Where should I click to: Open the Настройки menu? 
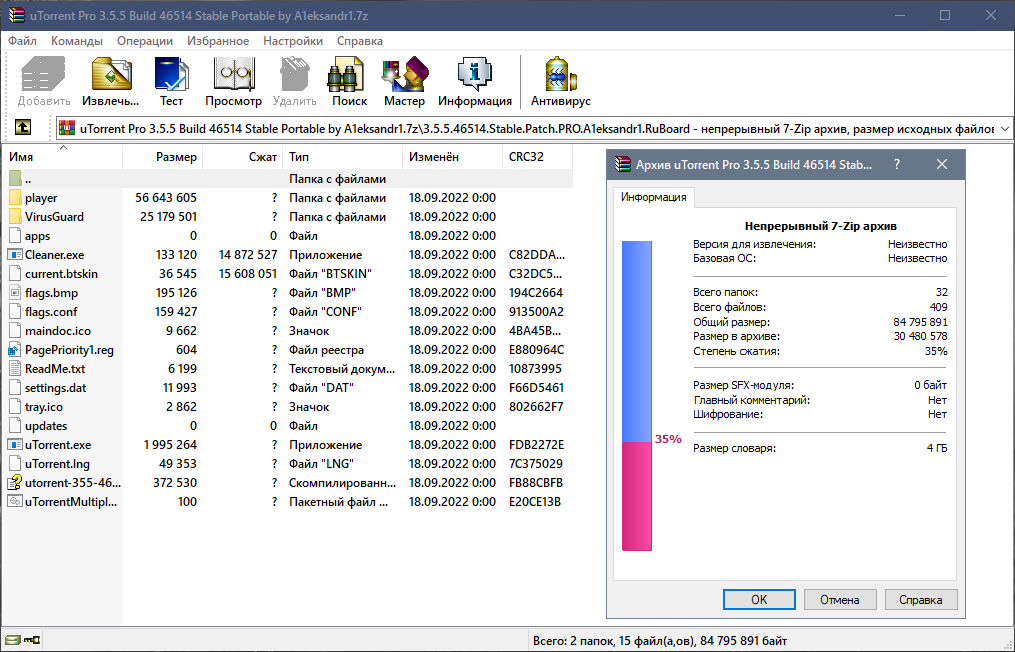(x=293, y=41)
